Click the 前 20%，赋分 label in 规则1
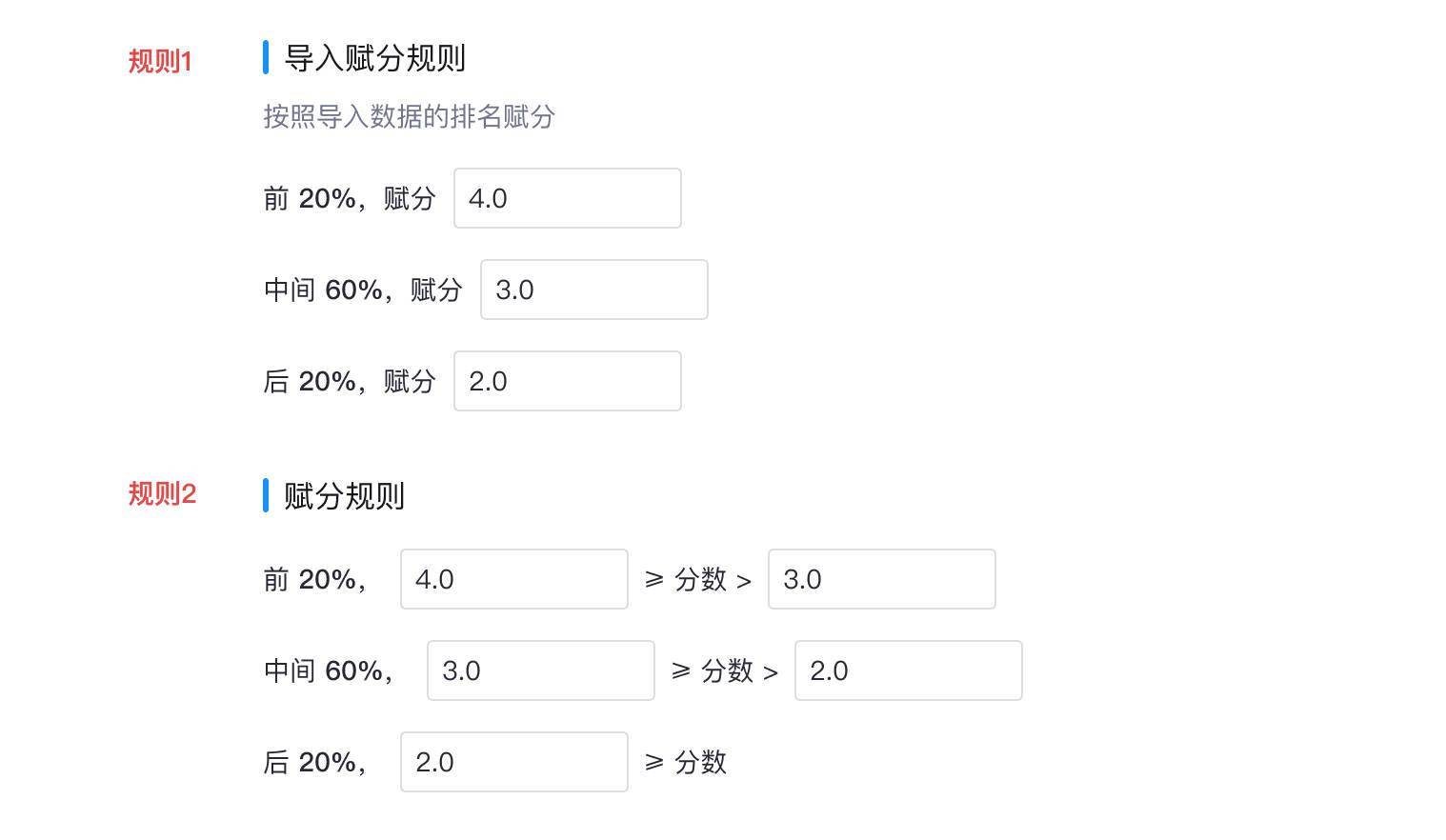This screenshot has width=1446, height=840. (350, 198)
